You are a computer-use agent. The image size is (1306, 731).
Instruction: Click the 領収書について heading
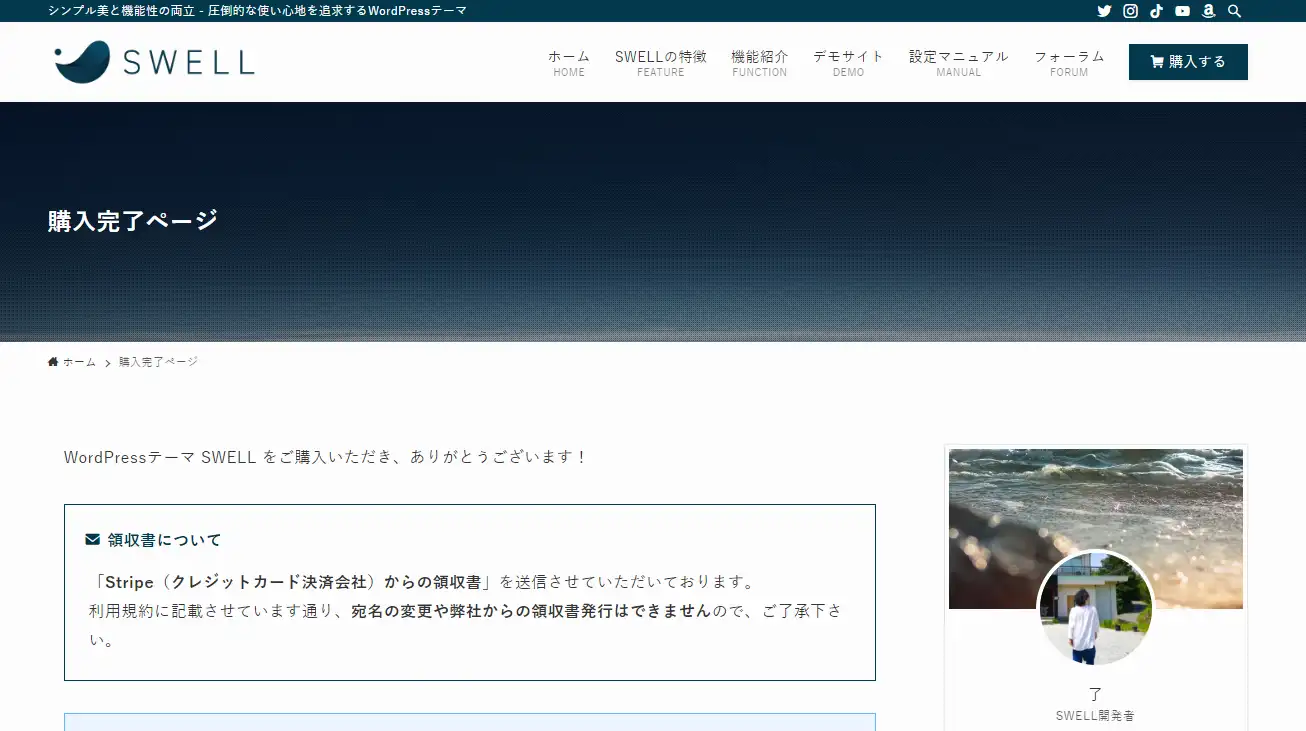[x=164, y=540]
